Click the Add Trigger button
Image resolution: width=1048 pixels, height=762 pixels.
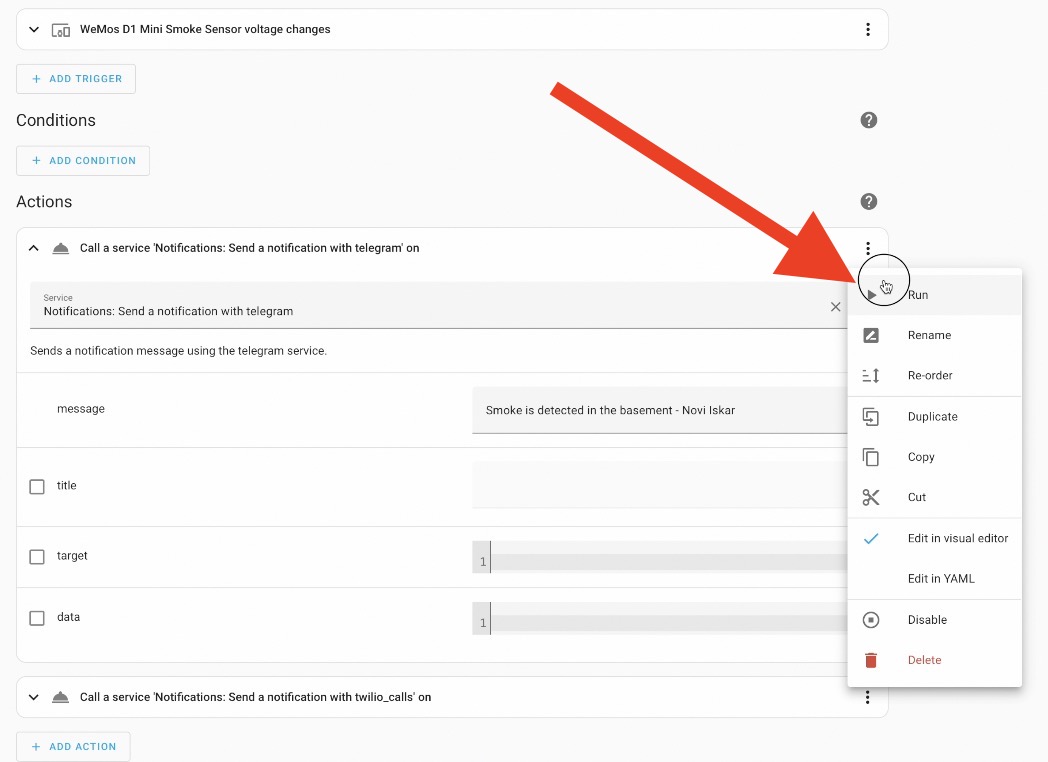click(76, 79)
